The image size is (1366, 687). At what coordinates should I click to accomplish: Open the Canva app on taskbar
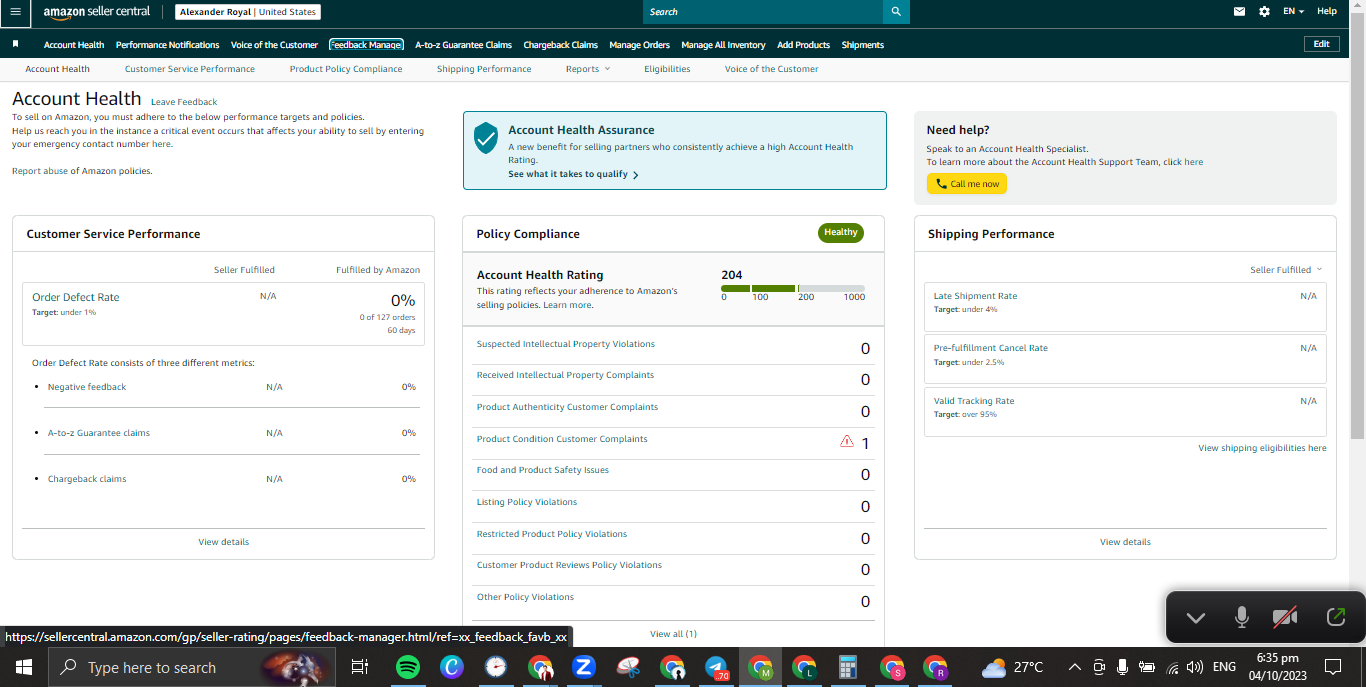click(x=452, y=667)
